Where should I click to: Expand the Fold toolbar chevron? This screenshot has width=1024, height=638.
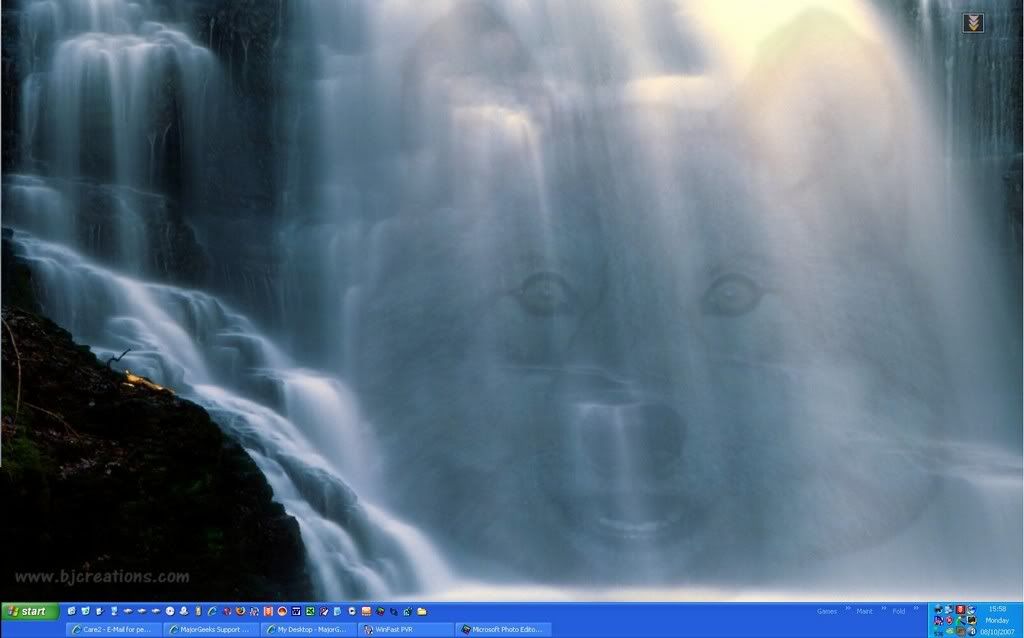[x=914, y=608]
